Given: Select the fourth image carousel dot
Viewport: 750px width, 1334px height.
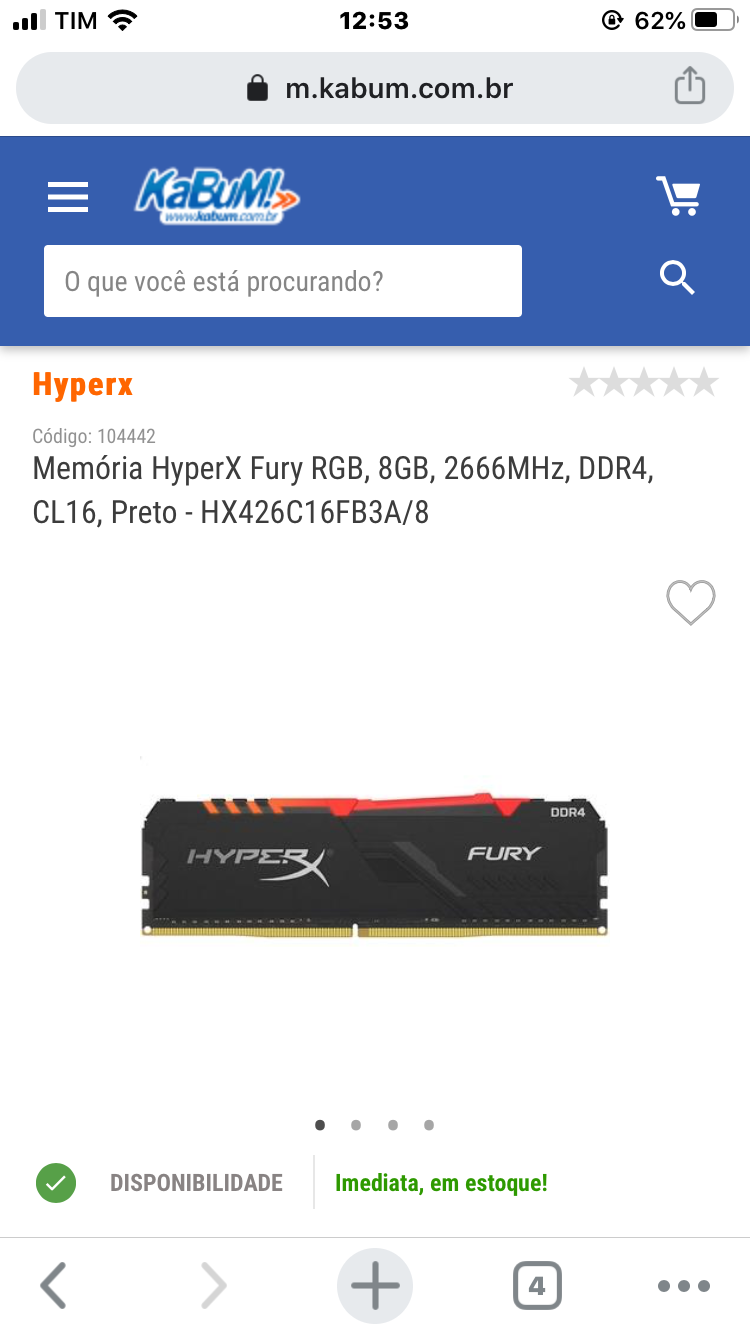Looking at the screenshot, I should tap(429, 1125).
